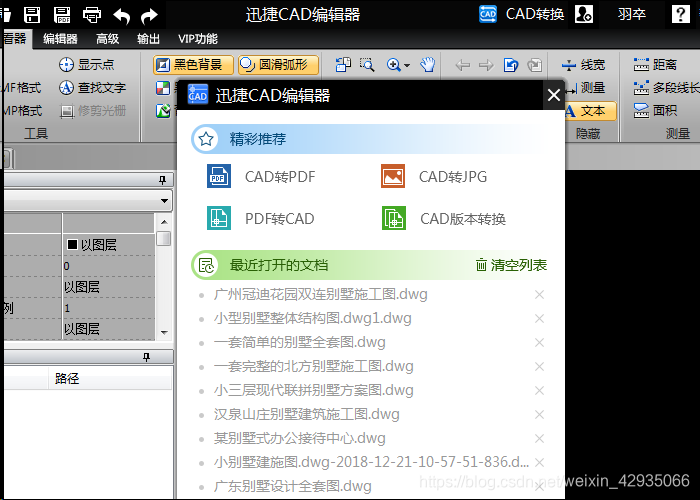Click 多段线长 measure tool
Image resolution: width=700 pixels, height=500 pixels.
pos(666,88)
